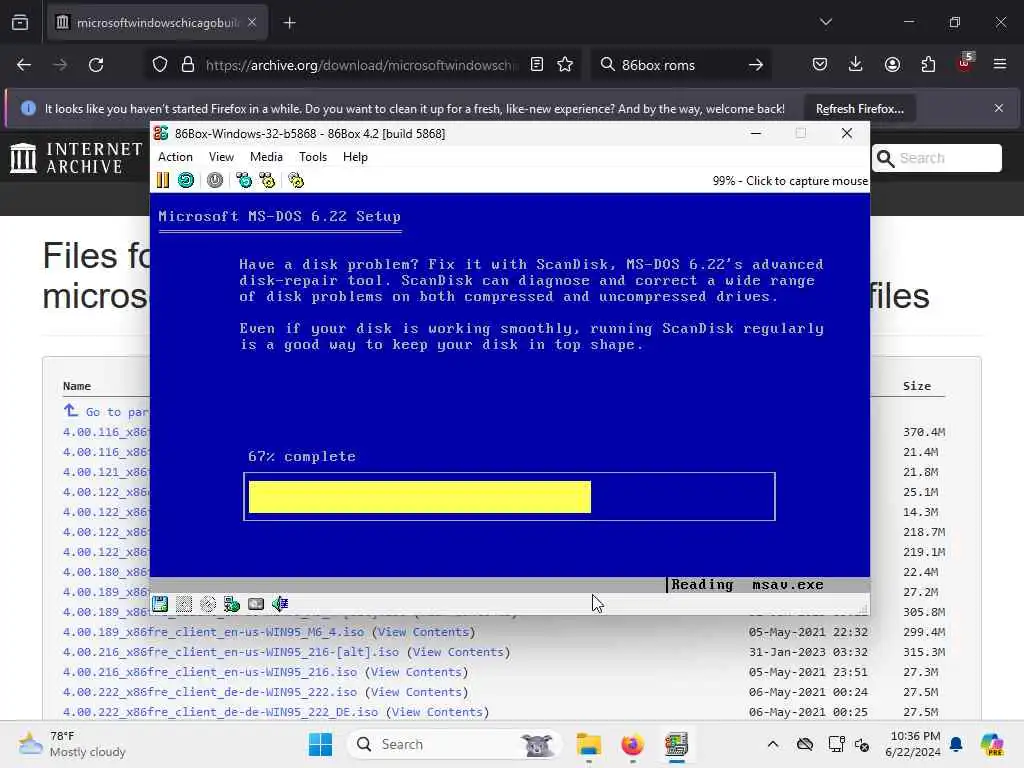Hard reset the 86Box machine
Image resolution: width=1024 pixels, height=768 pixels.
click(x=186, y=180)
